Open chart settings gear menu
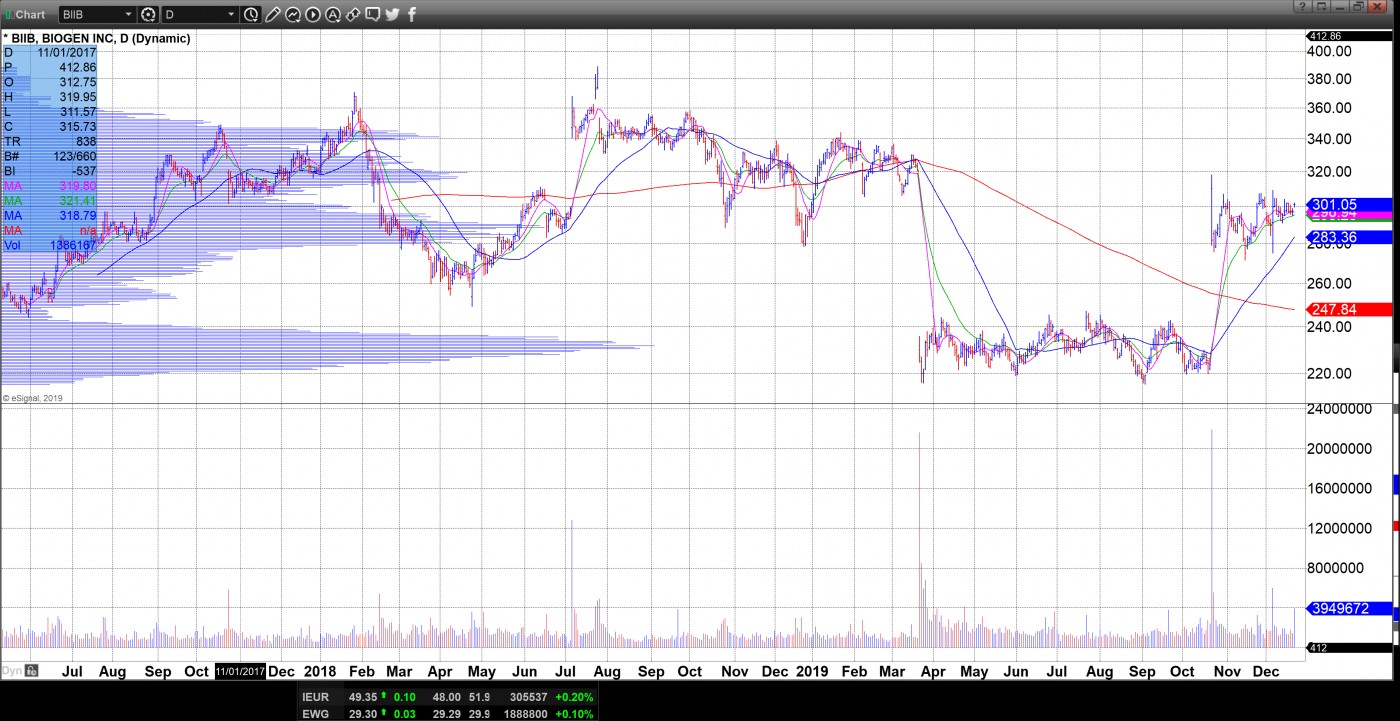 pyautogui.click(x=149, y=14)
